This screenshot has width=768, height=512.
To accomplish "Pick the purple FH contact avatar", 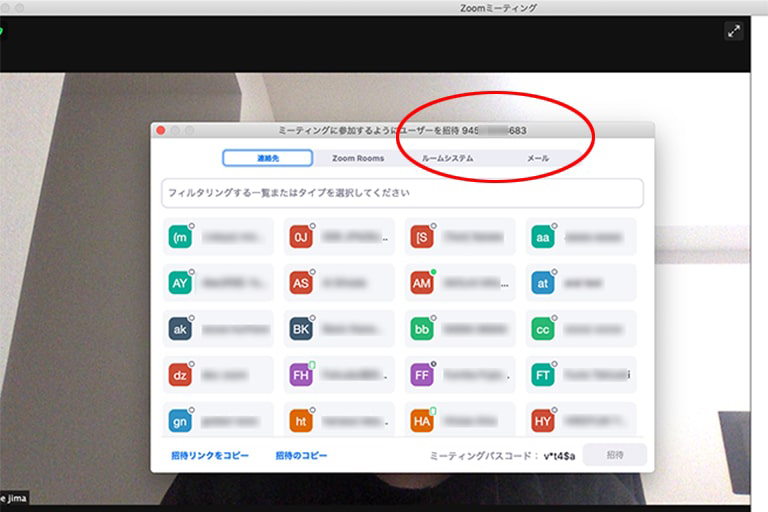I will click(301, 375).
